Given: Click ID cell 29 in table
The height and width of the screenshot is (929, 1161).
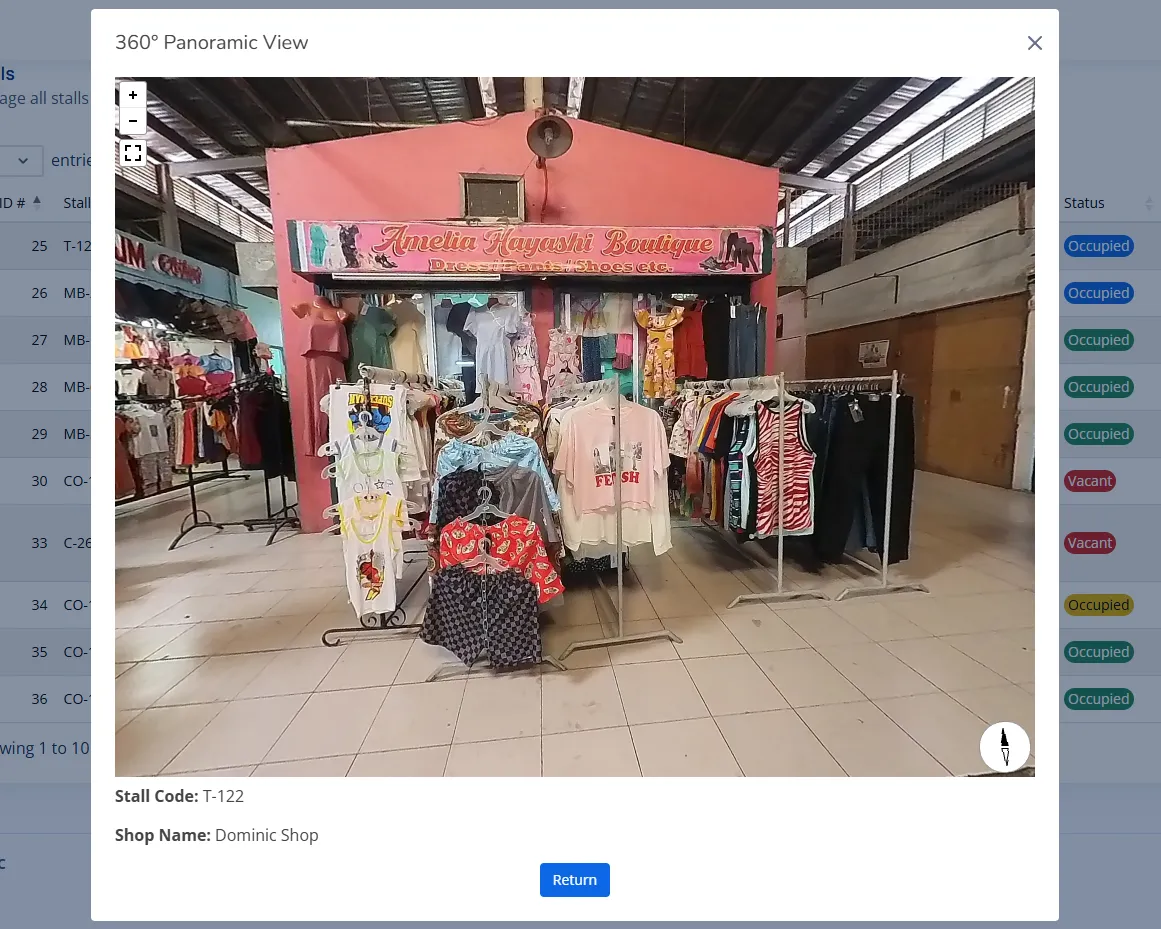Looking at the screenshot, I should tap(39, 434).
